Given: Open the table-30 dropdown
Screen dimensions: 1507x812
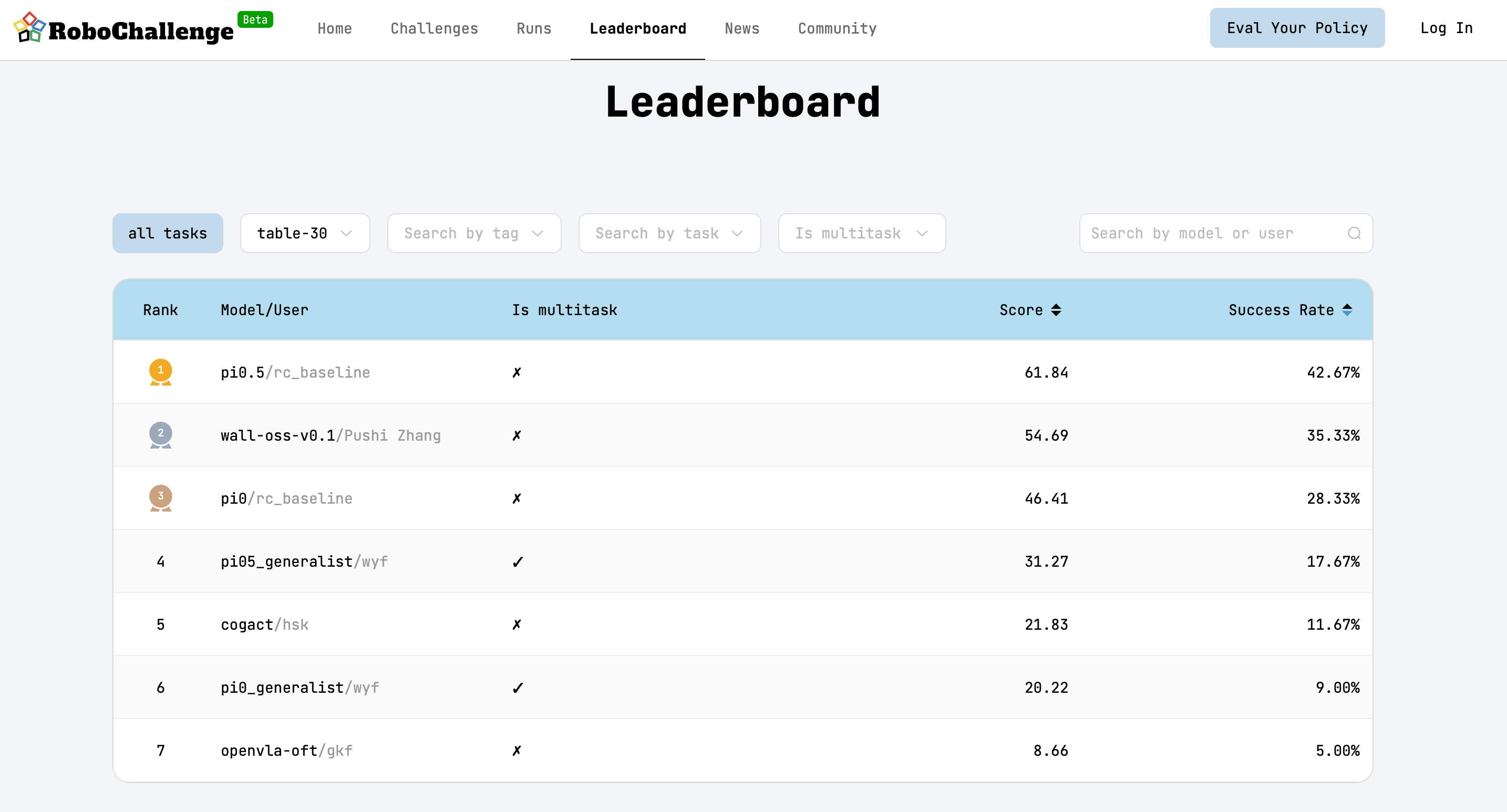Looking at the screenshot, I should pyautogui.click(x=305, y=233).
